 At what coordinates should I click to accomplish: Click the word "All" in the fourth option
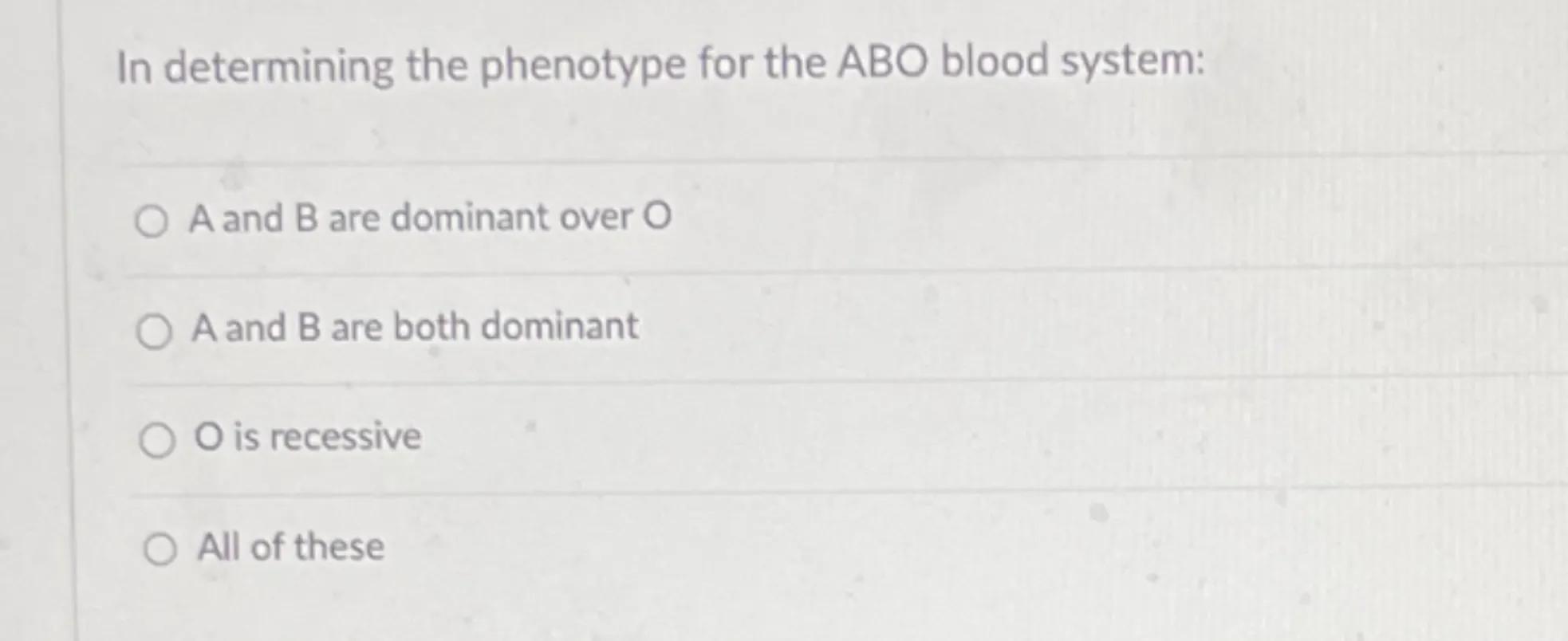coord(219,547)
